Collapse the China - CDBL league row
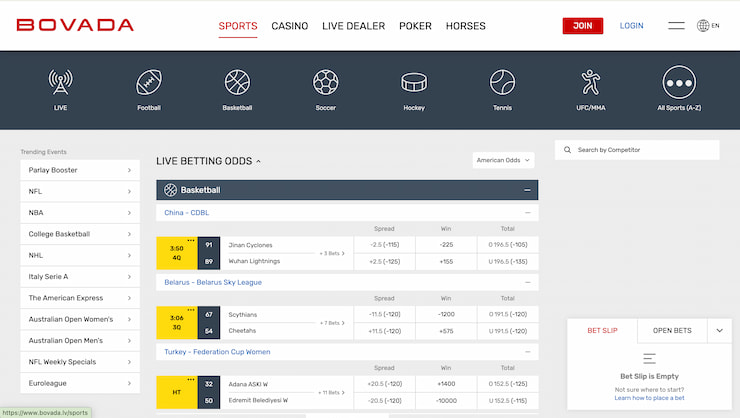 pos(528,213)
